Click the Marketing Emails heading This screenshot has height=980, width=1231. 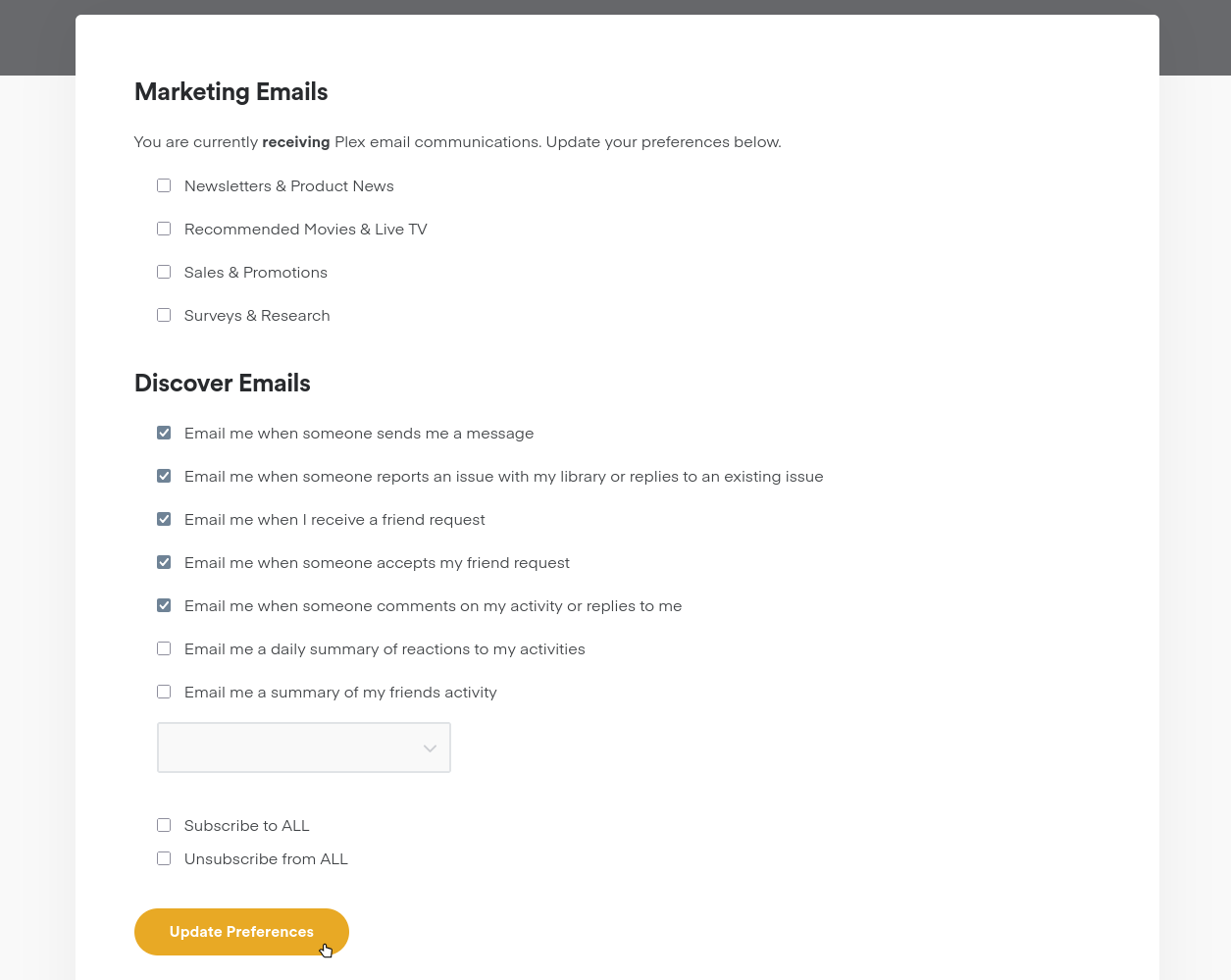(x=231, y=91)
